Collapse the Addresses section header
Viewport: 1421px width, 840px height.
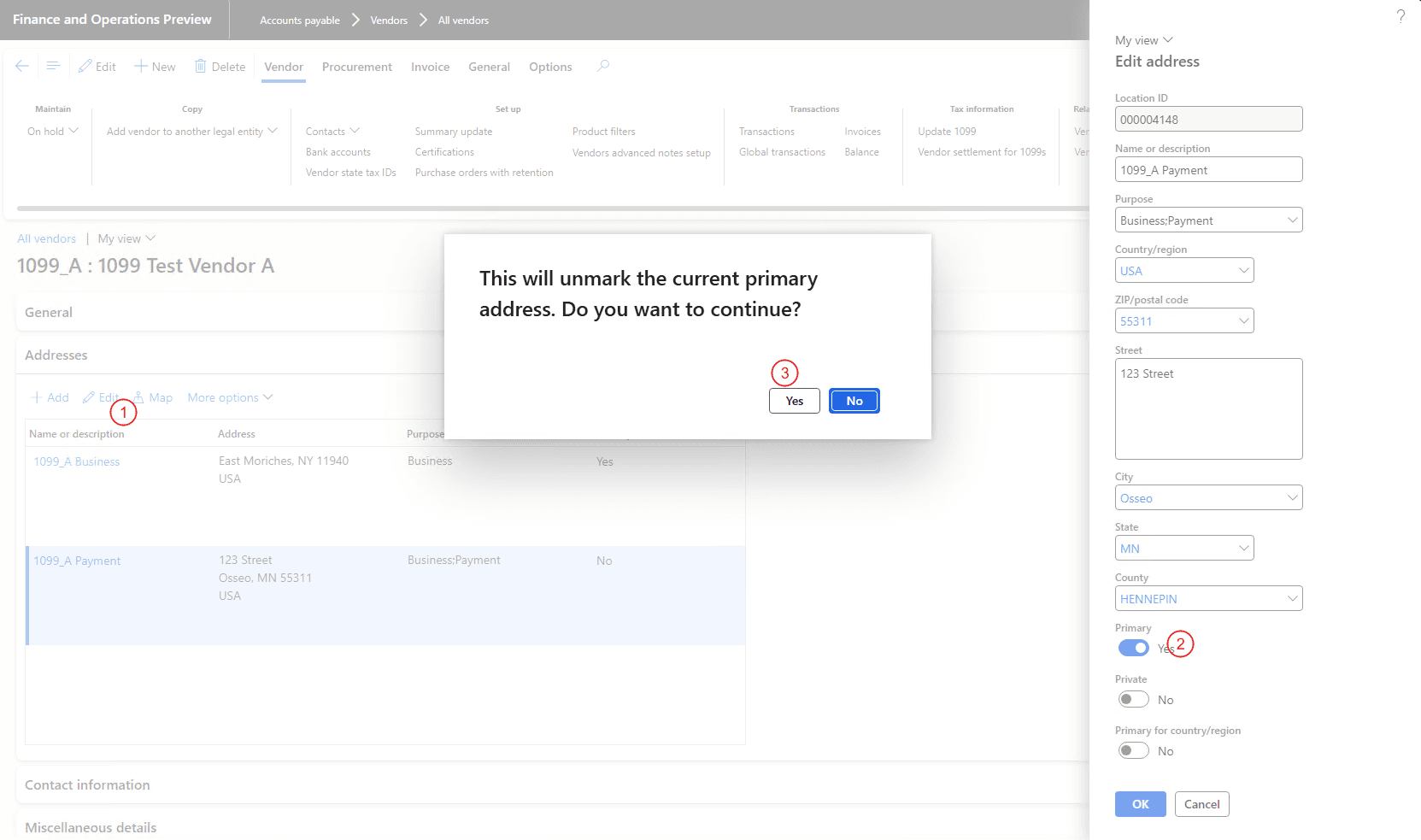click(56, 355)
